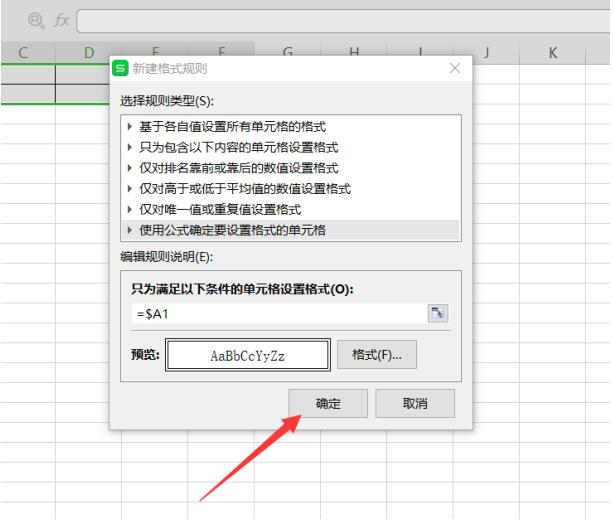Select column J header

[486, 52]
